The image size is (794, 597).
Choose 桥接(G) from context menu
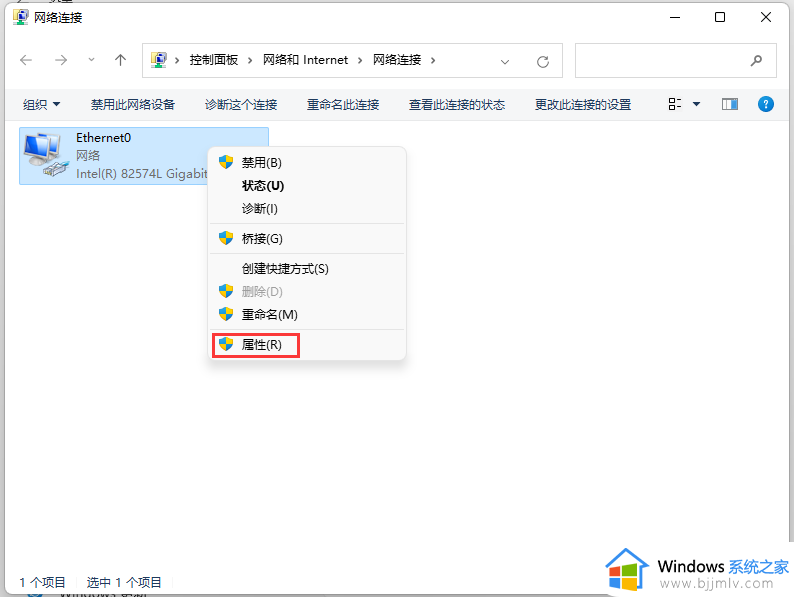307,238
